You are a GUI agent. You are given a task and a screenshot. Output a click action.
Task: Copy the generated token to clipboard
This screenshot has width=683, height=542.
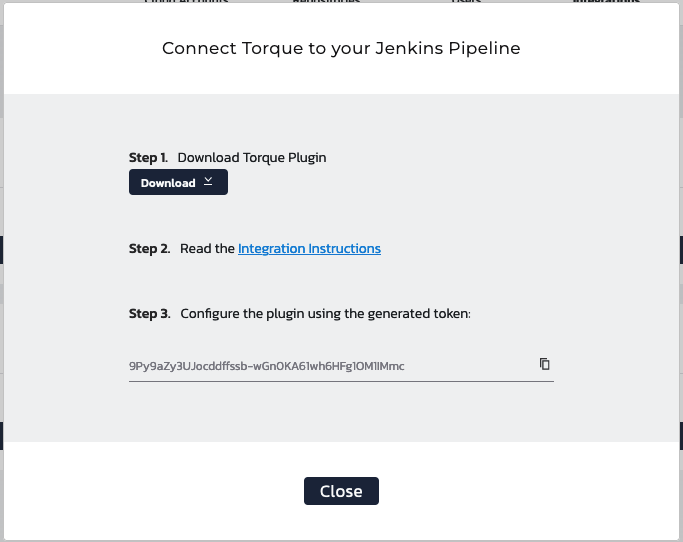pos(544,364)
